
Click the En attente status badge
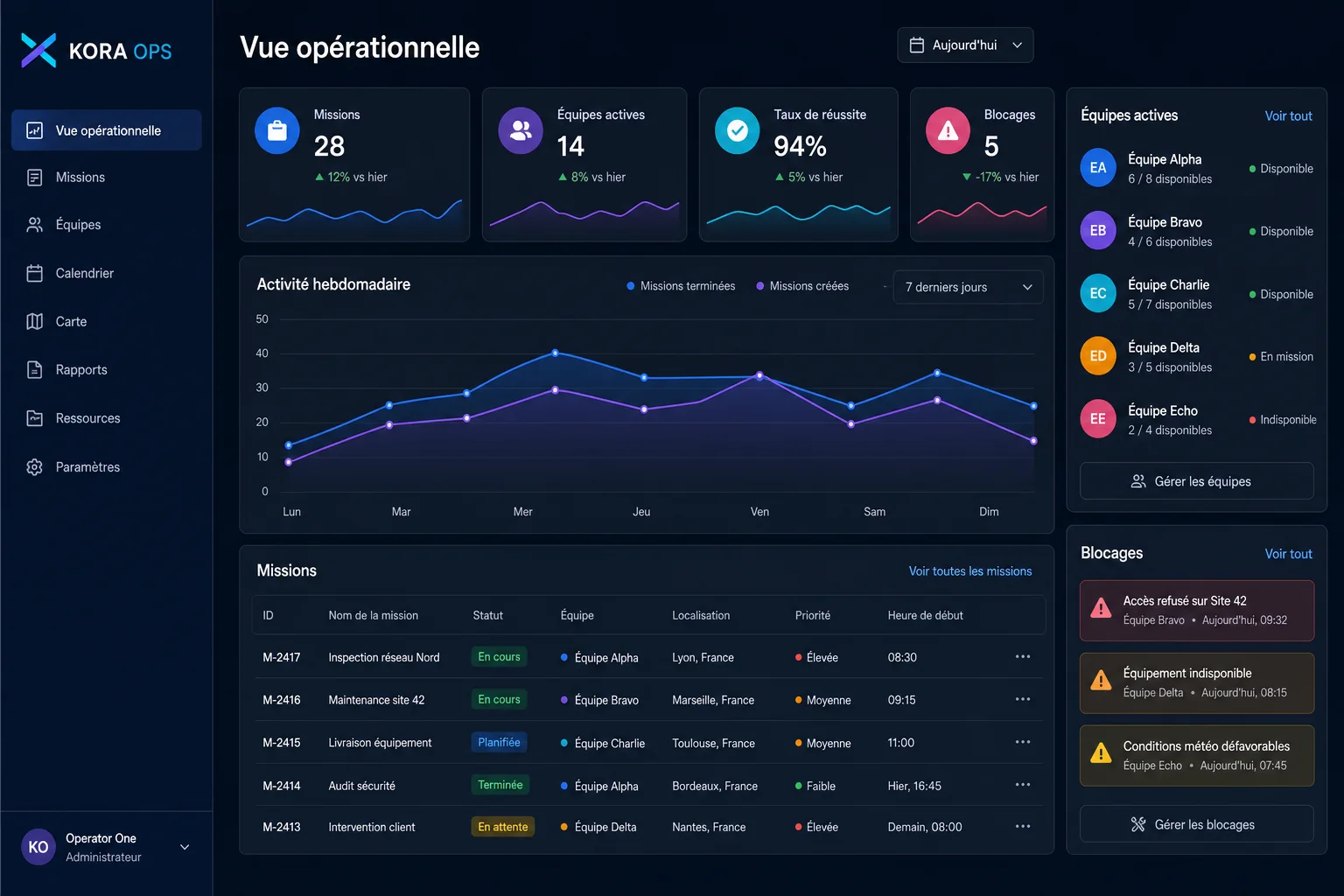pos(502,827)
